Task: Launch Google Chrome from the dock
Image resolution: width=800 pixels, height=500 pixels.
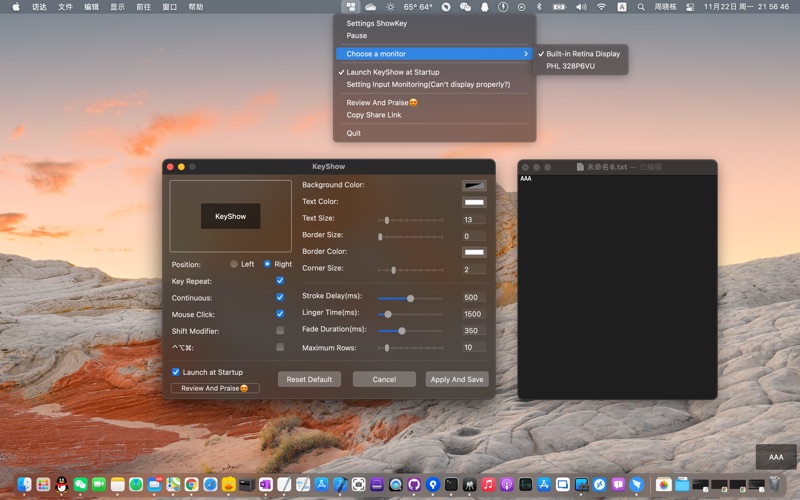Action: click(191, 484)
